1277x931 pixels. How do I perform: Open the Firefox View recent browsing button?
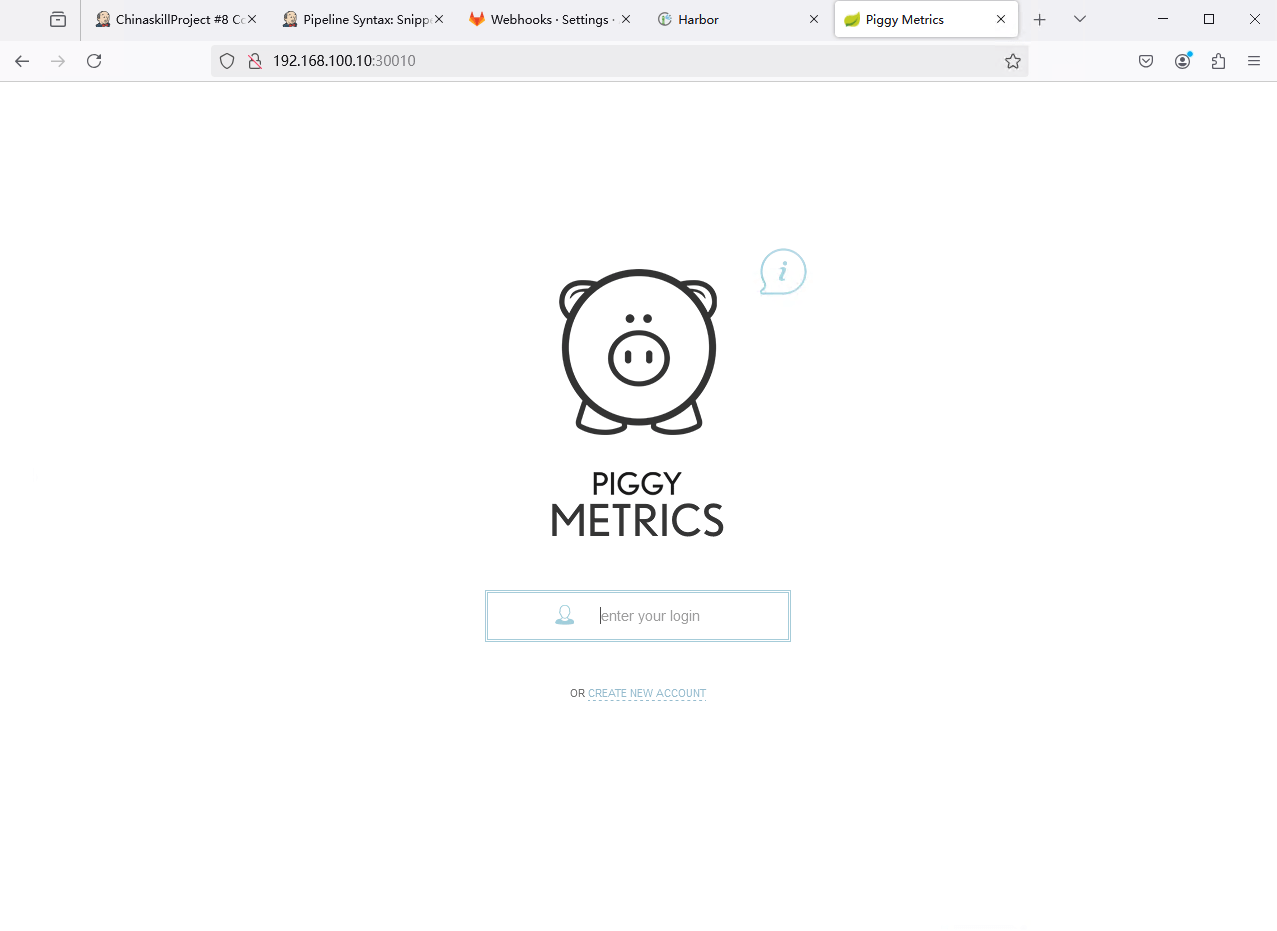point(58,19)
